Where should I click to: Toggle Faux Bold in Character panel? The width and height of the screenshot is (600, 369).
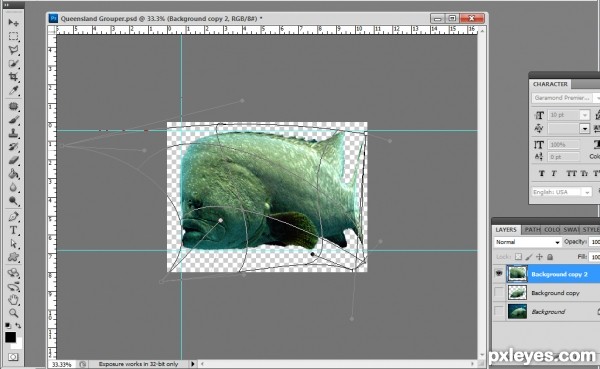(x=541, y=173)
